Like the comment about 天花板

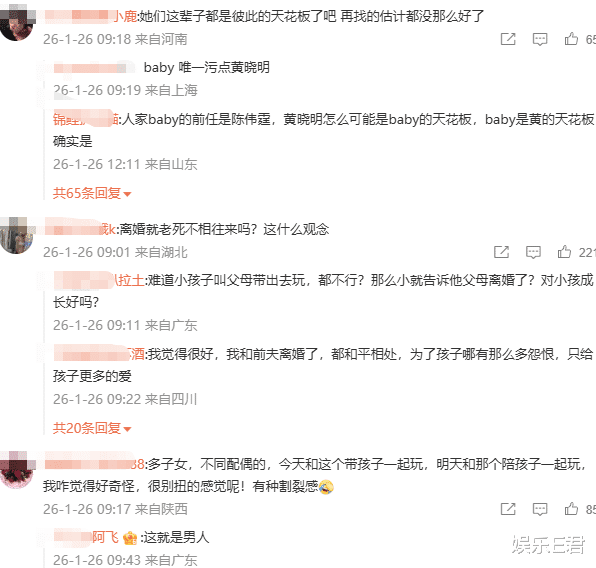click(571, 39)
